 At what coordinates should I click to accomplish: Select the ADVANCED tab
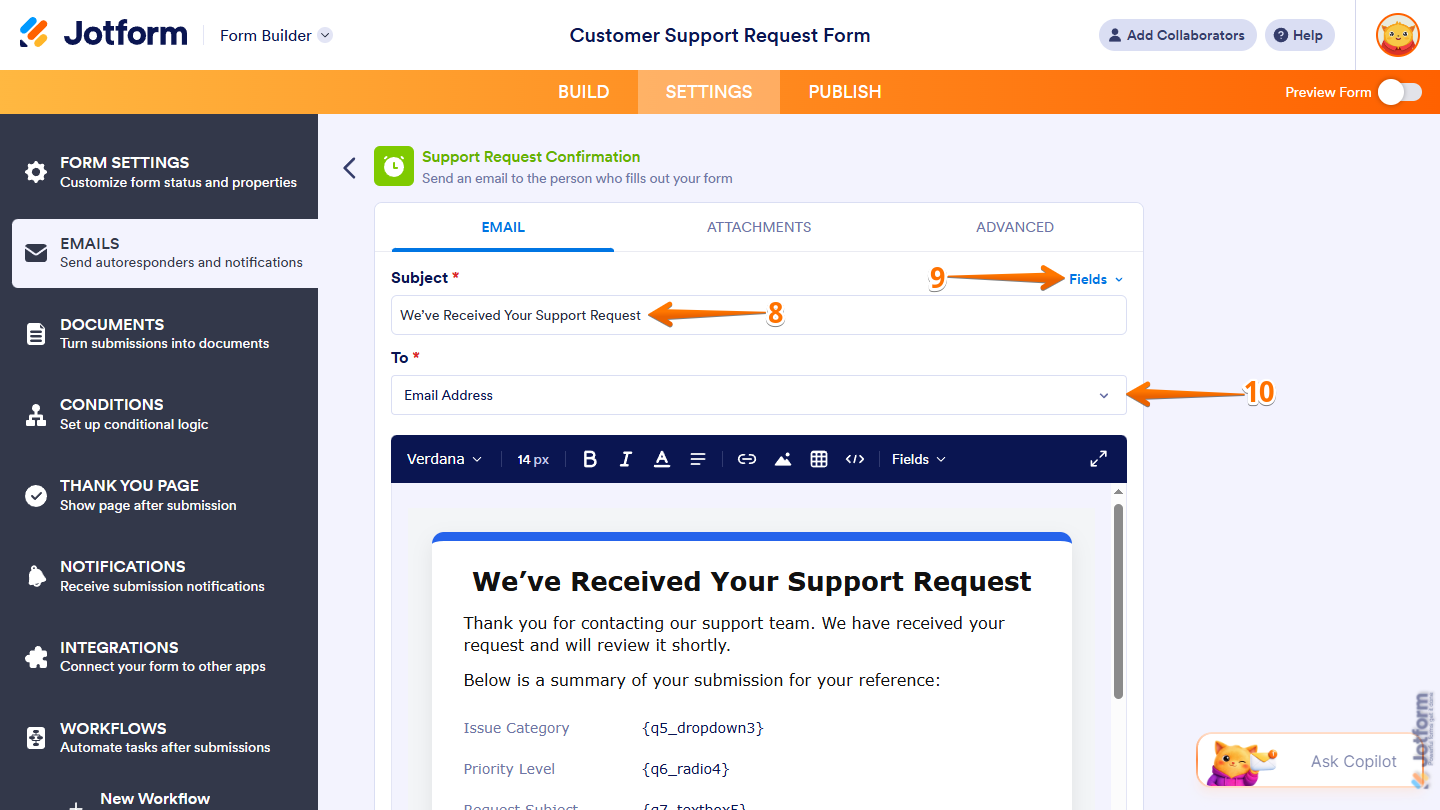point(1015,227)
